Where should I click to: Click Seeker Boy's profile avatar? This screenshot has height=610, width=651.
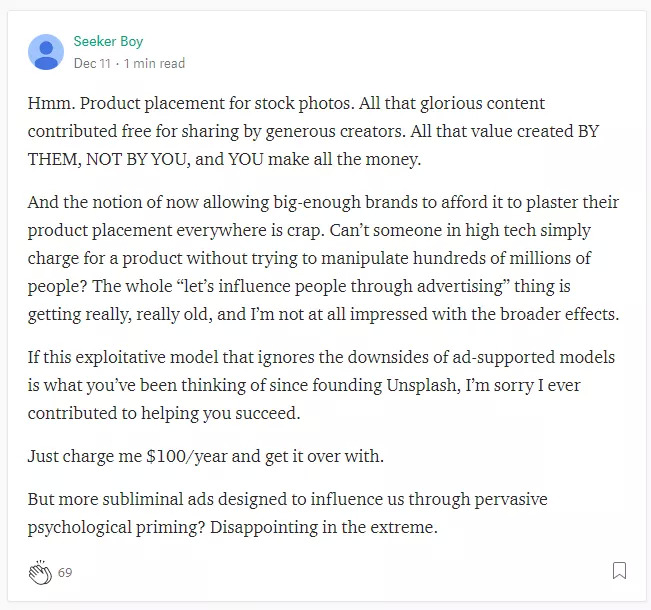tap(46, 52)
